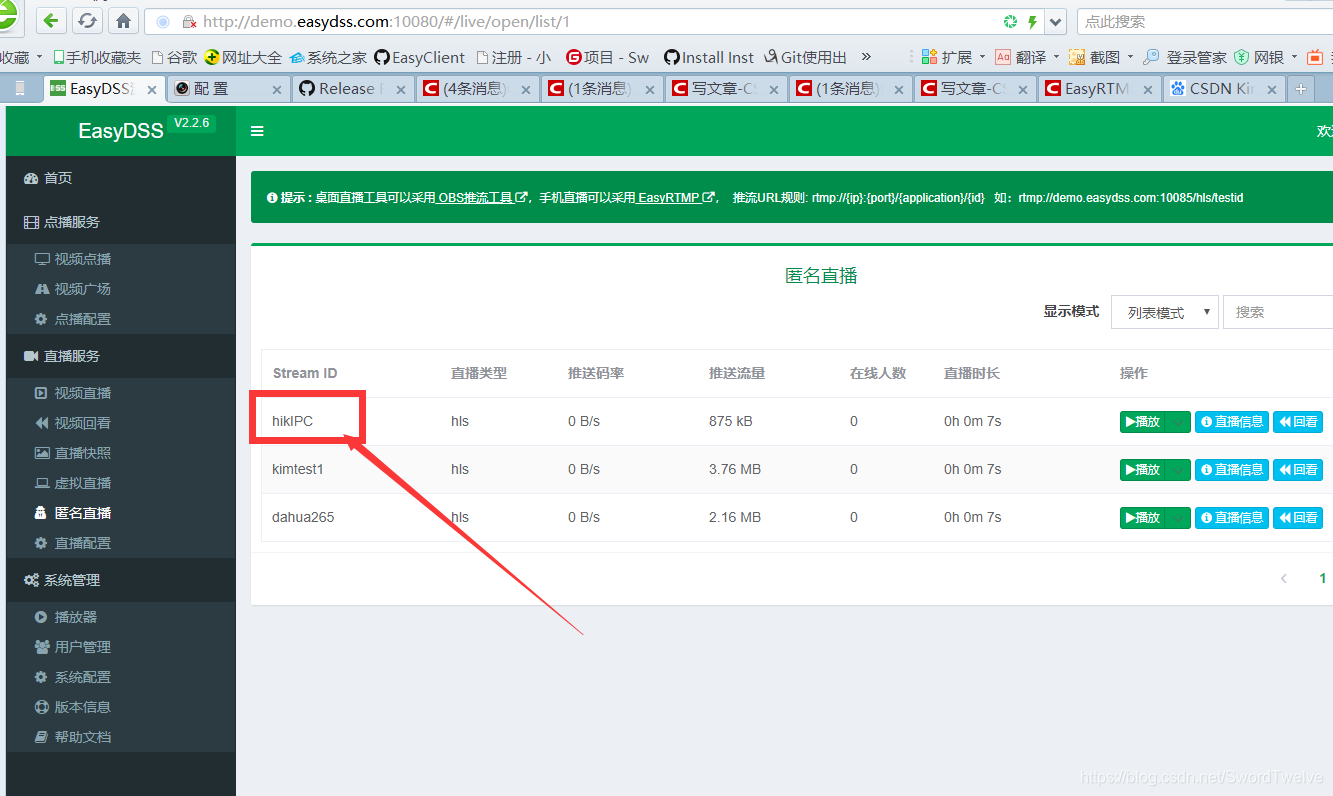Open 帮助文档 in the sidebar
Viewport: 1333px width, 796px height.
pos(120,737)
